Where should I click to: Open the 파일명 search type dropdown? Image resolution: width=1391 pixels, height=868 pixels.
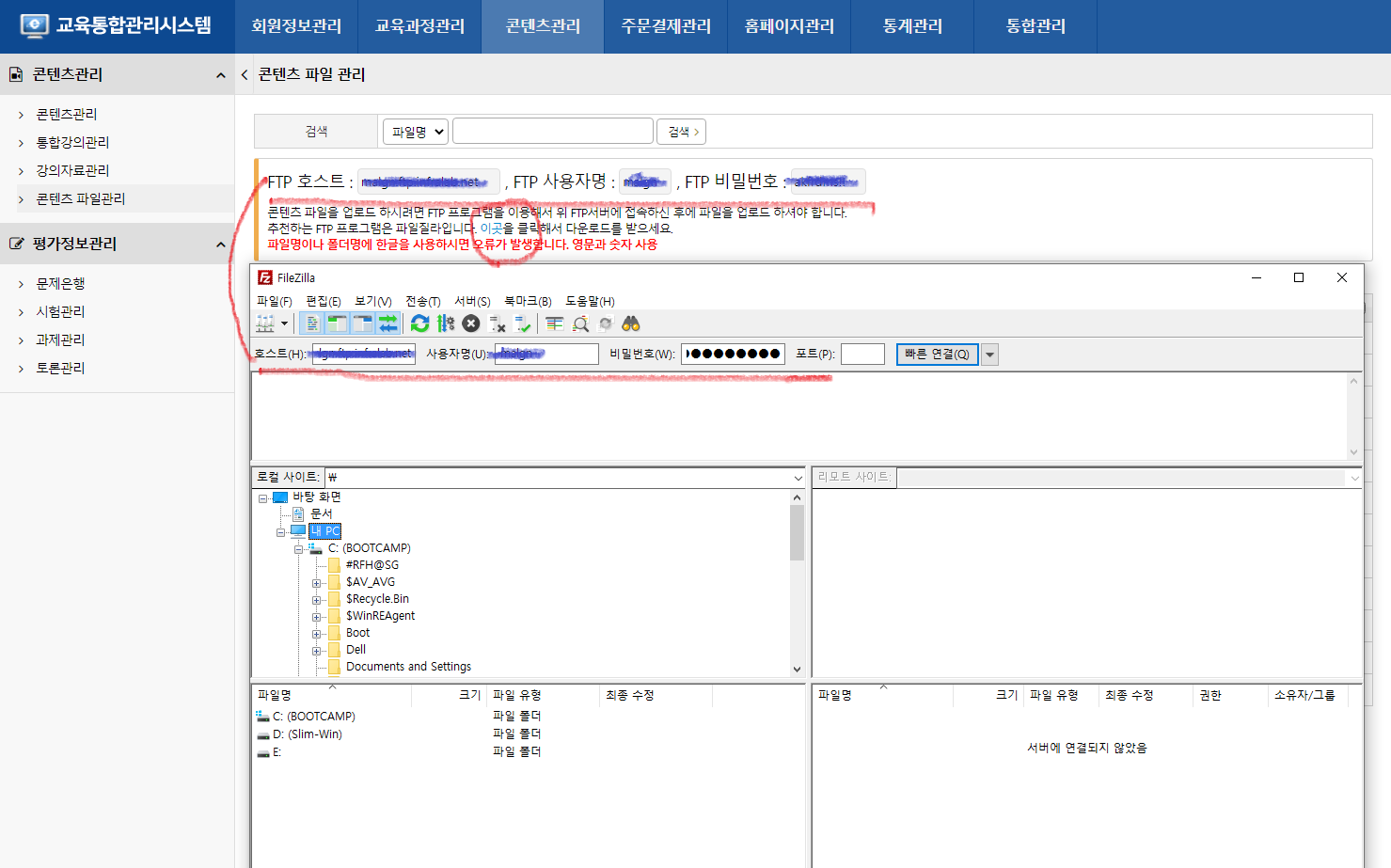click(x=415, y=132)
